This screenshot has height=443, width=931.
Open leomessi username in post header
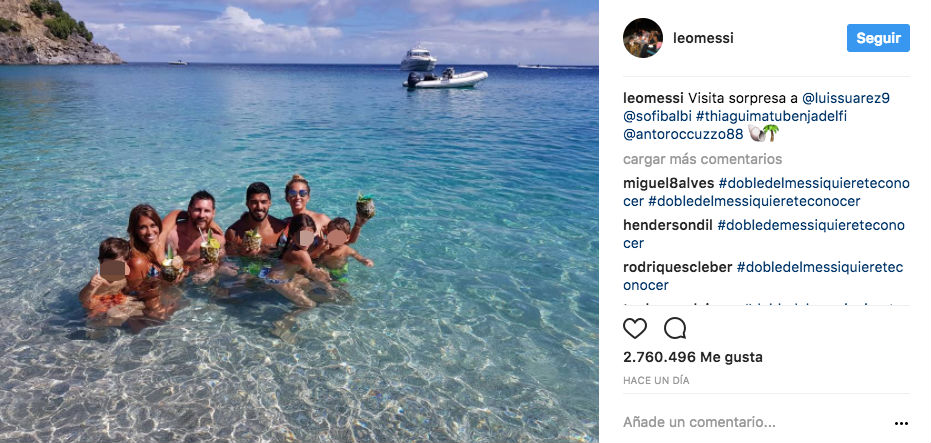click(x=706, y=38)
